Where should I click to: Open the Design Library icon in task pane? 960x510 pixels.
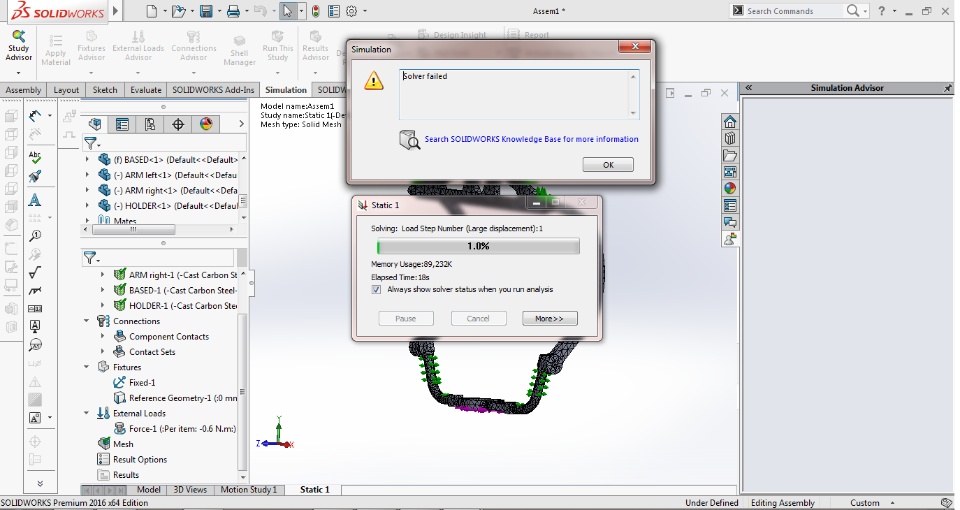pos(730,138)
